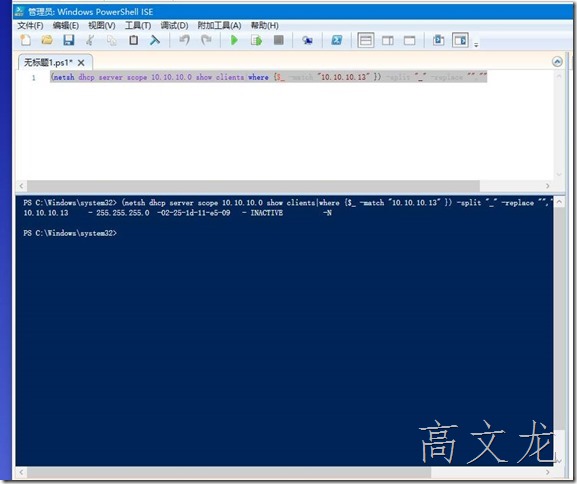Click line 1 of the script editor
This screenshot has height=484, width=577.
point(269,77)
